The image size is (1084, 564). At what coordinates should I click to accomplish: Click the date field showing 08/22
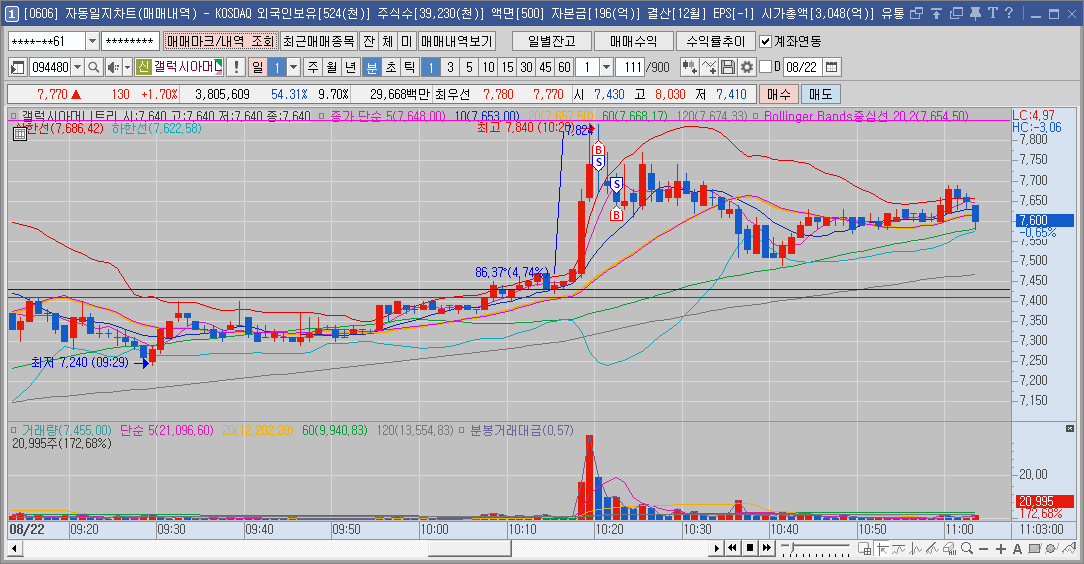802,67
